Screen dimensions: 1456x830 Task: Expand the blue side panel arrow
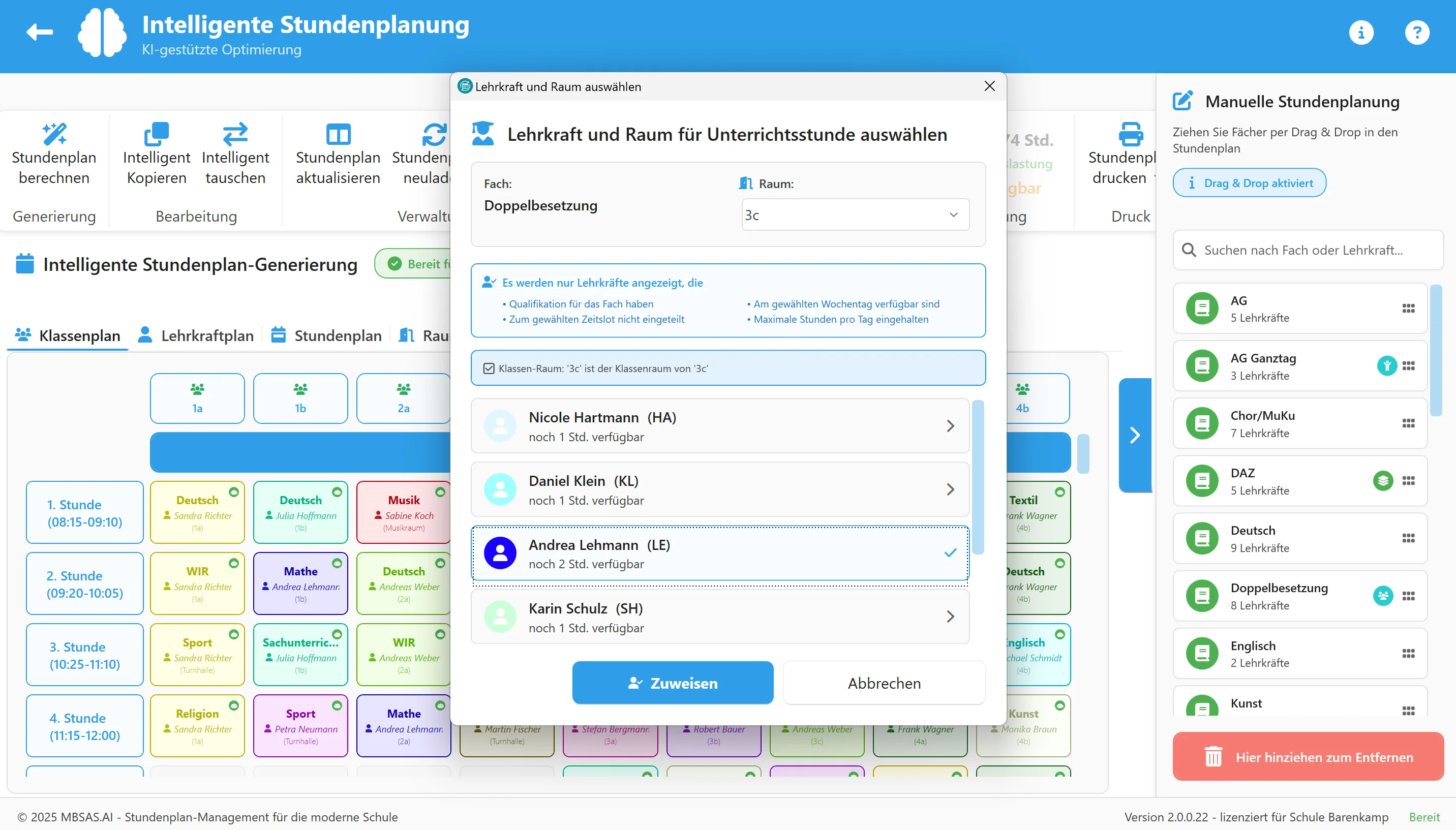point(1135,435)
